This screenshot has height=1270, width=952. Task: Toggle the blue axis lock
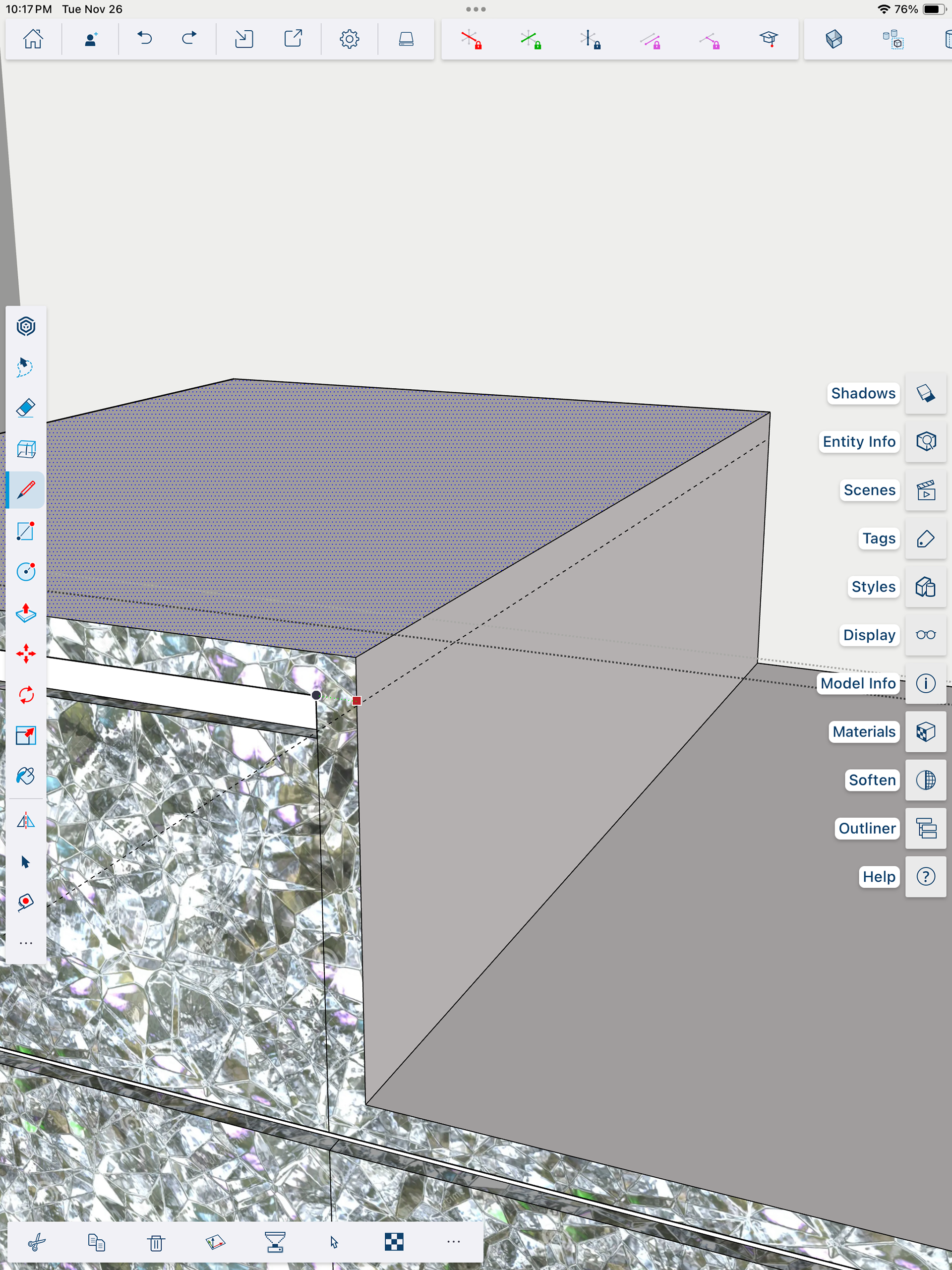pyautogui.click(x=590, y=40)
